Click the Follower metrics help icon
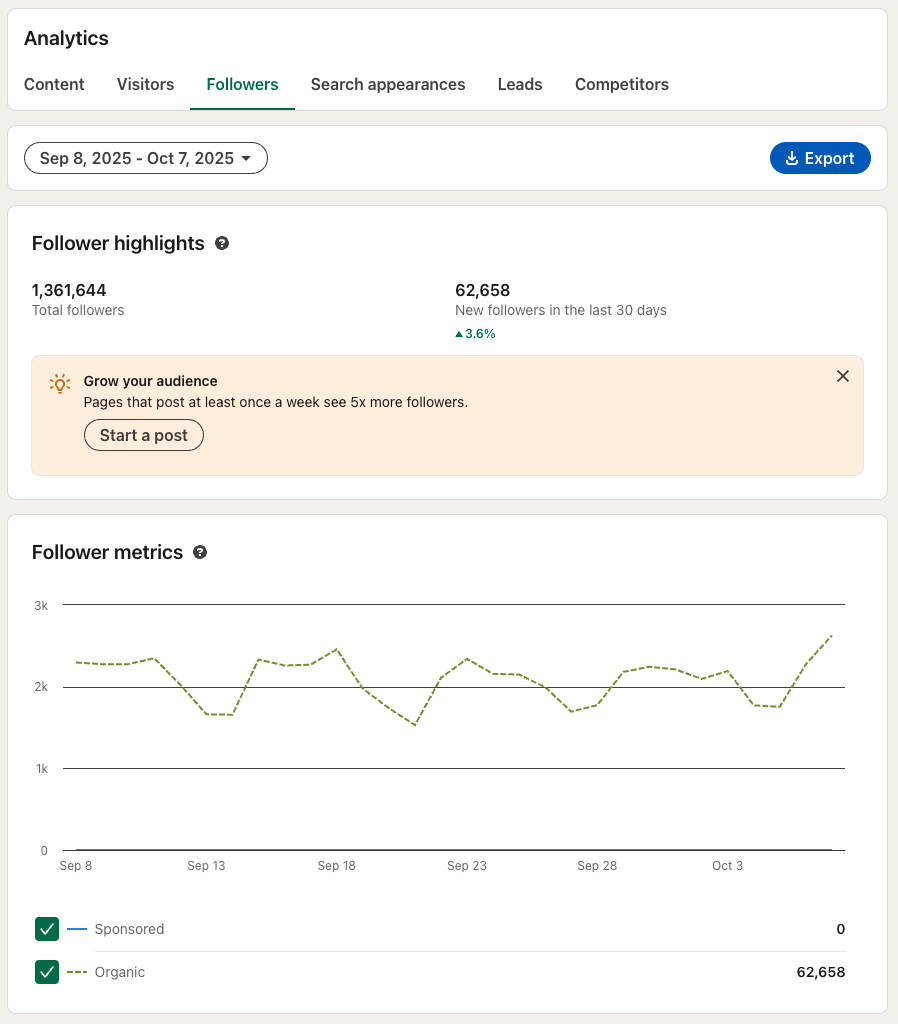 (x=200, y=552)
